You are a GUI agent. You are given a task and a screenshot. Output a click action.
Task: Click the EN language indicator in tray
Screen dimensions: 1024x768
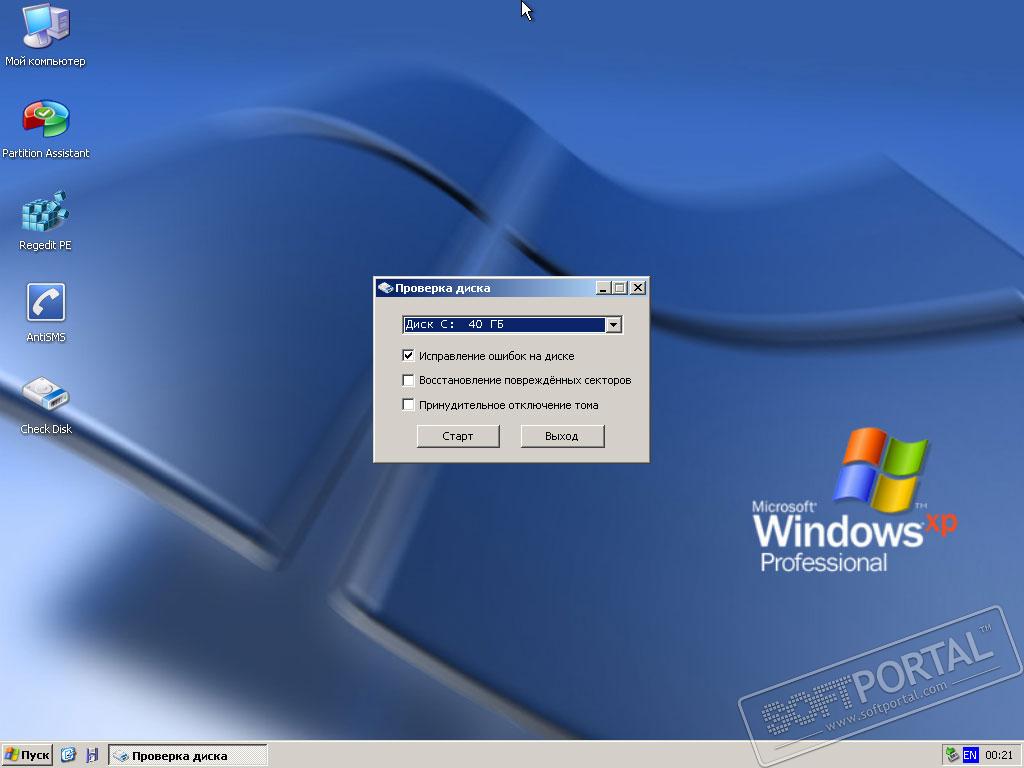coord(970,756)
